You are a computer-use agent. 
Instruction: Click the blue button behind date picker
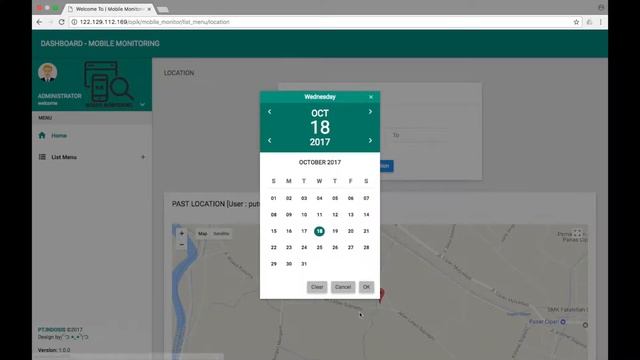[386, 166]
